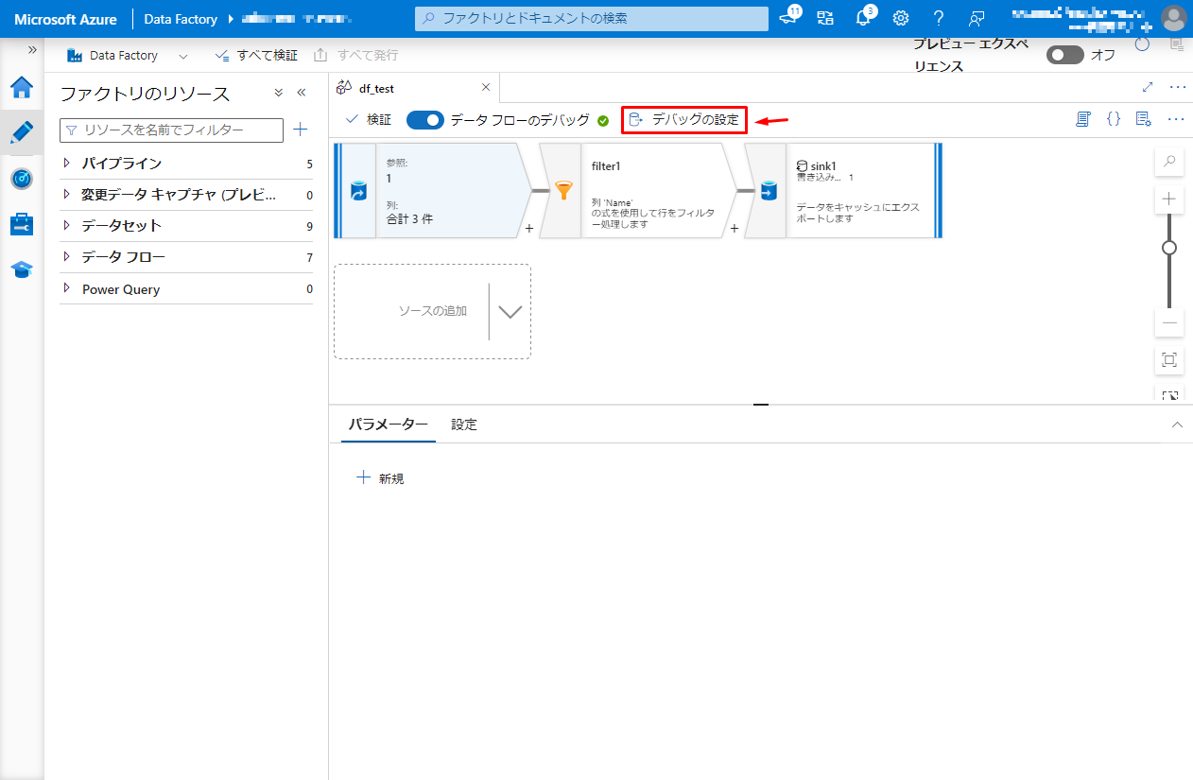Image resolution: width=1193 pixels, height=780 pixels.
Task: Click the デバッグの設定 button
Action: [685, 120]
